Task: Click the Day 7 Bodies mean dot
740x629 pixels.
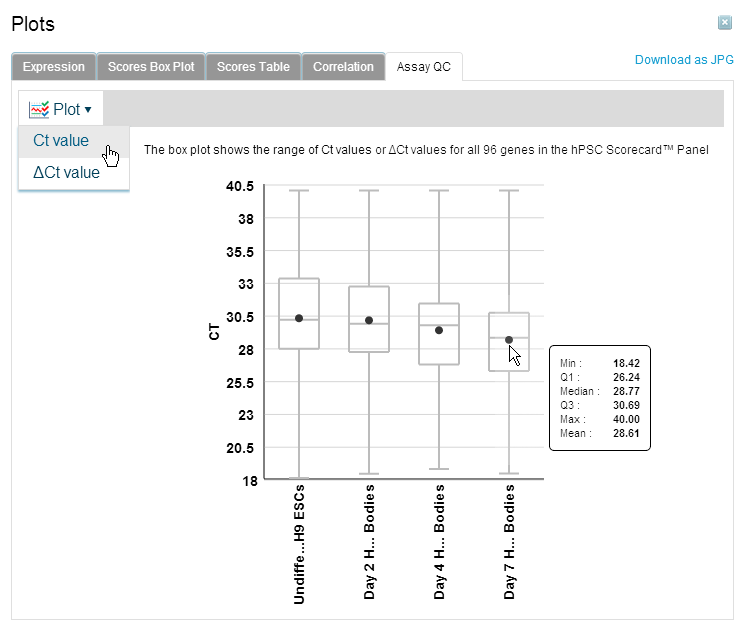Action: (x=509, y=340)
